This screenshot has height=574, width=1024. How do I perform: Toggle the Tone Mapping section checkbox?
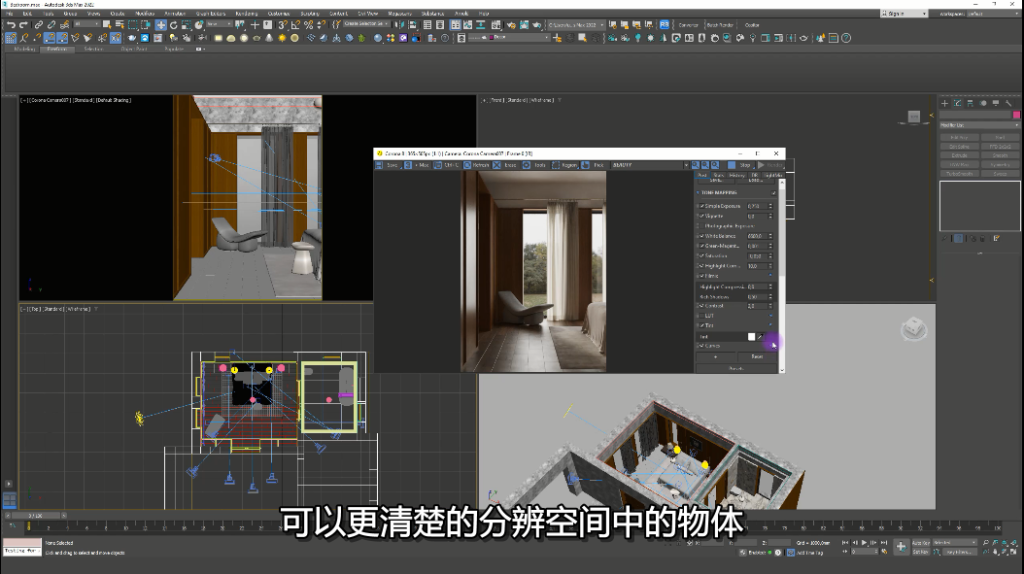click(773, 193)
